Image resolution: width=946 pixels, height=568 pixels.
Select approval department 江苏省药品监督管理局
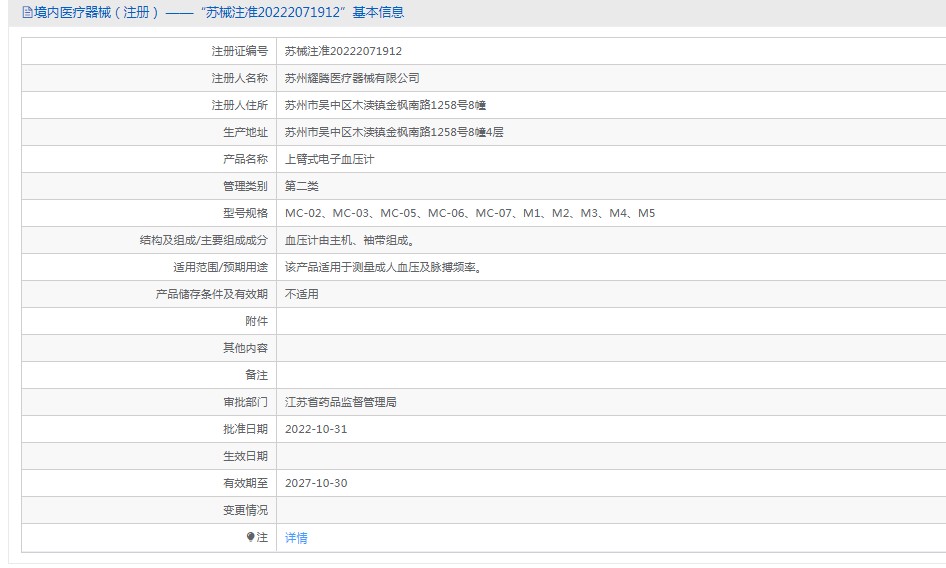(x=341, y=402)
